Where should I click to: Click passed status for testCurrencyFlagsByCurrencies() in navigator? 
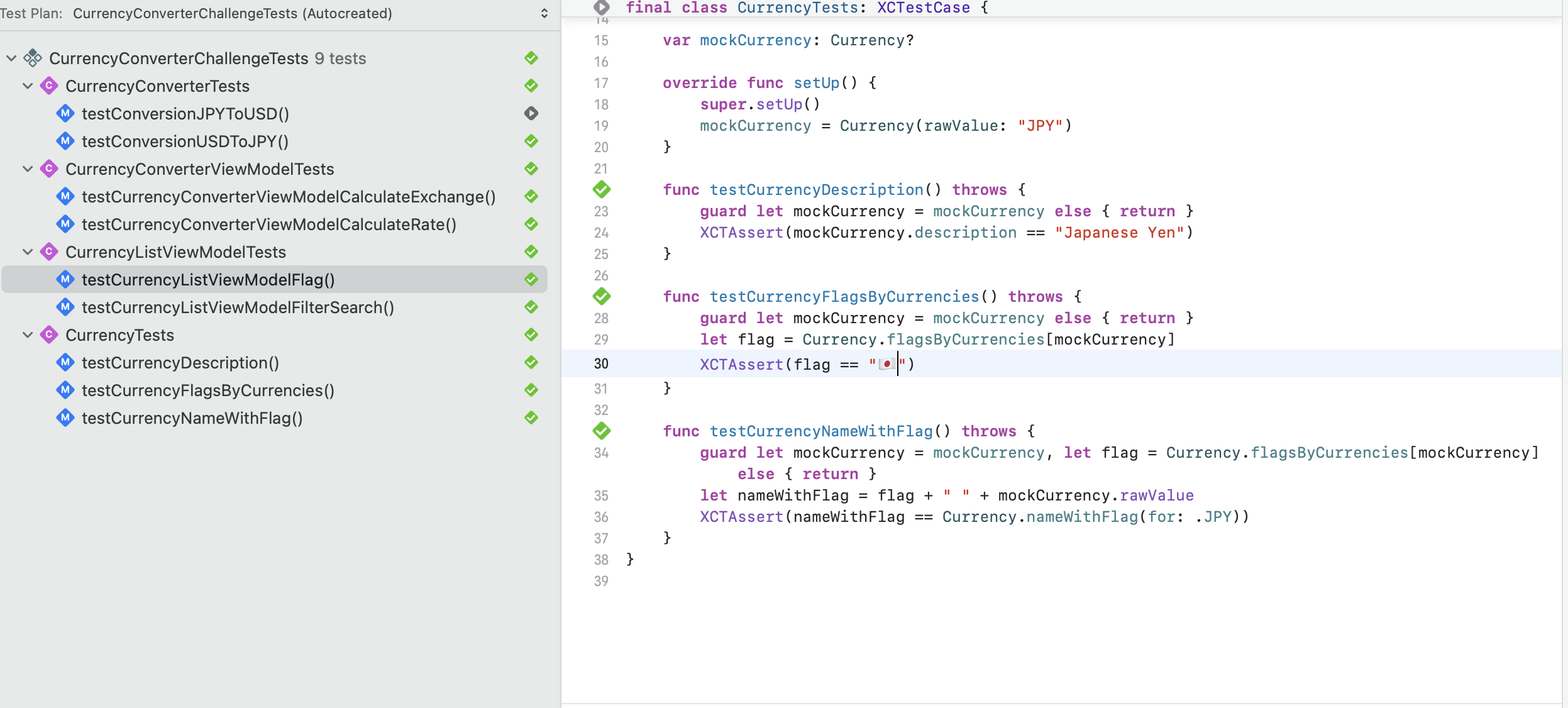[531, 390]
